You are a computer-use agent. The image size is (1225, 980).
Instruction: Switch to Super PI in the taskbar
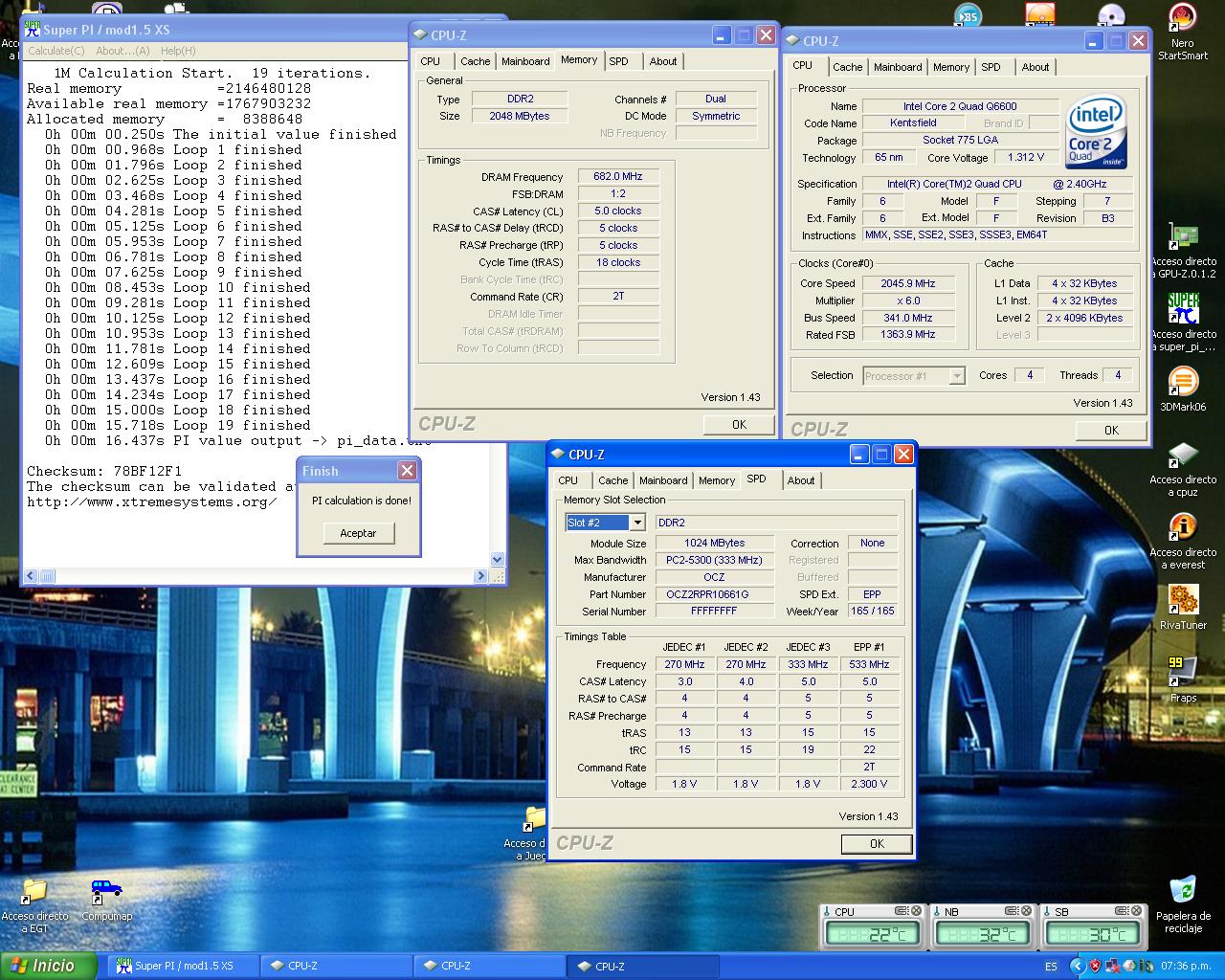coord(182,966)
